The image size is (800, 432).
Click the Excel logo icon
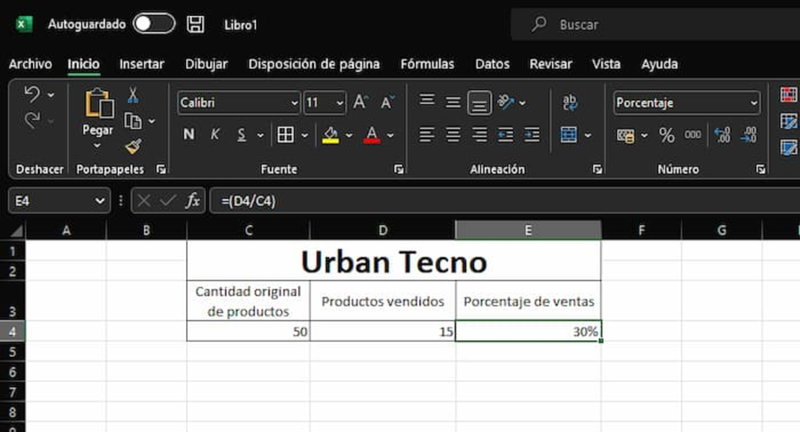point(23,24)
